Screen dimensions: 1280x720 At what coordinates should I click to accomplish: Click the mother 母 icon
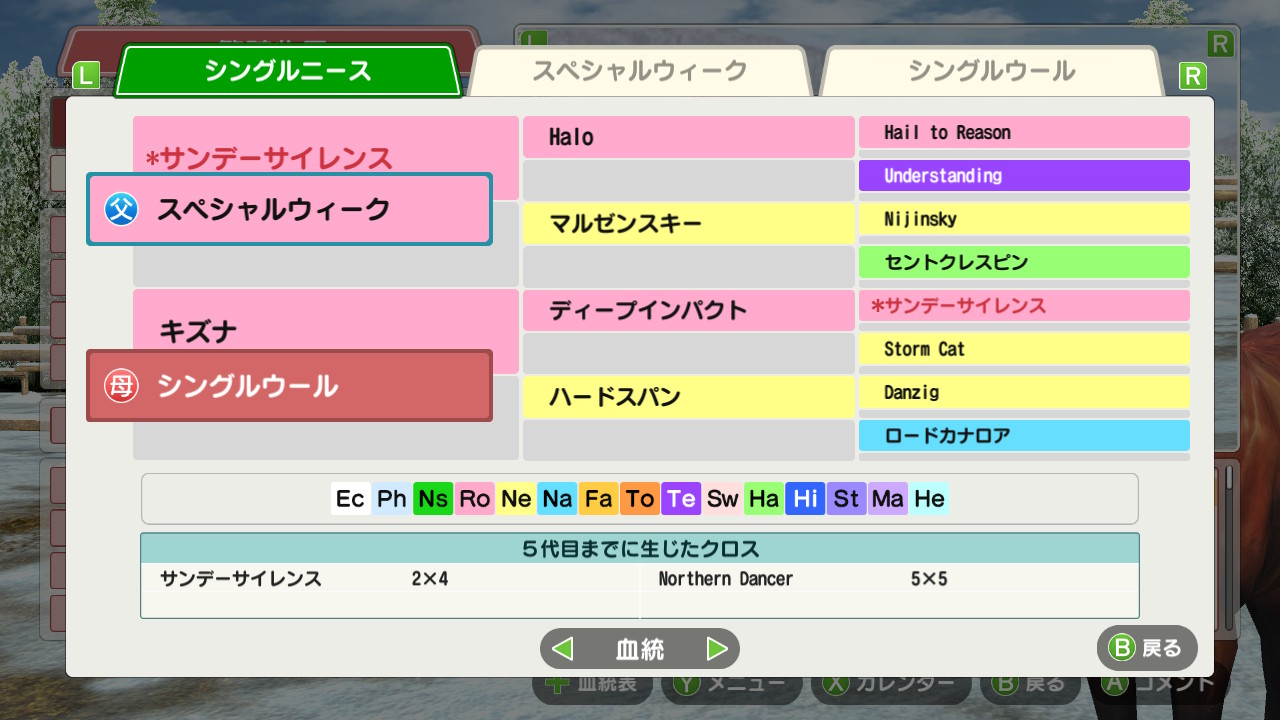122,386
